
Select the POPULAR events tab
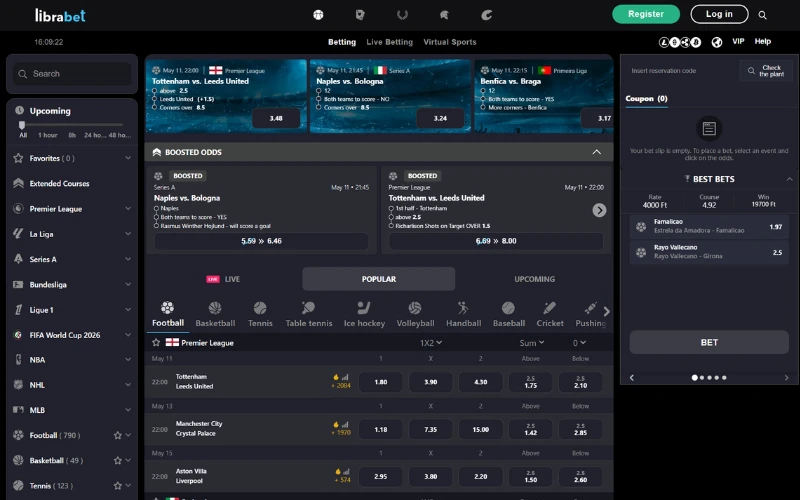pyautogui.click(x=379, y=279)
